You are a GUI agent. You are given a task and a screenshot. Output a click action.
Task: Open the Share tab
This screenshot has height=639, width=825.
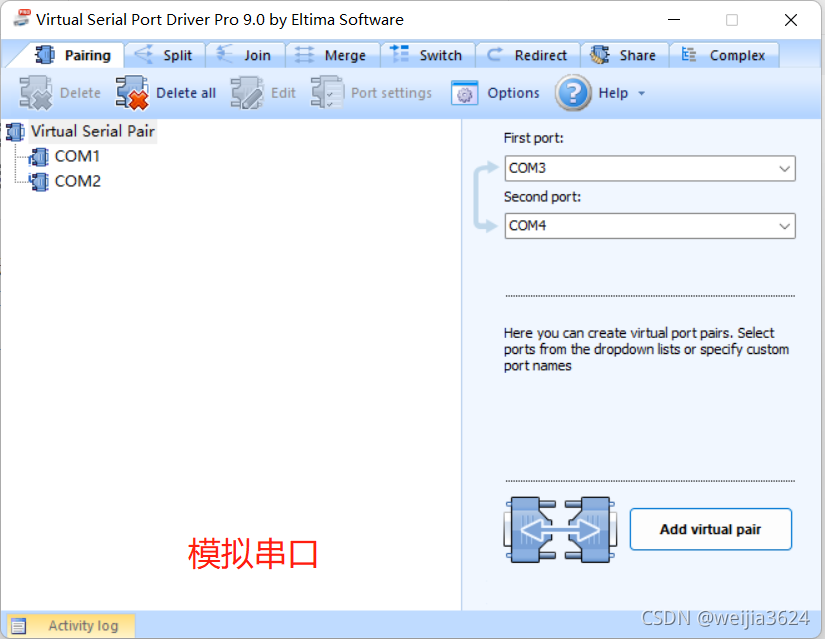click(x=624, y=55)
